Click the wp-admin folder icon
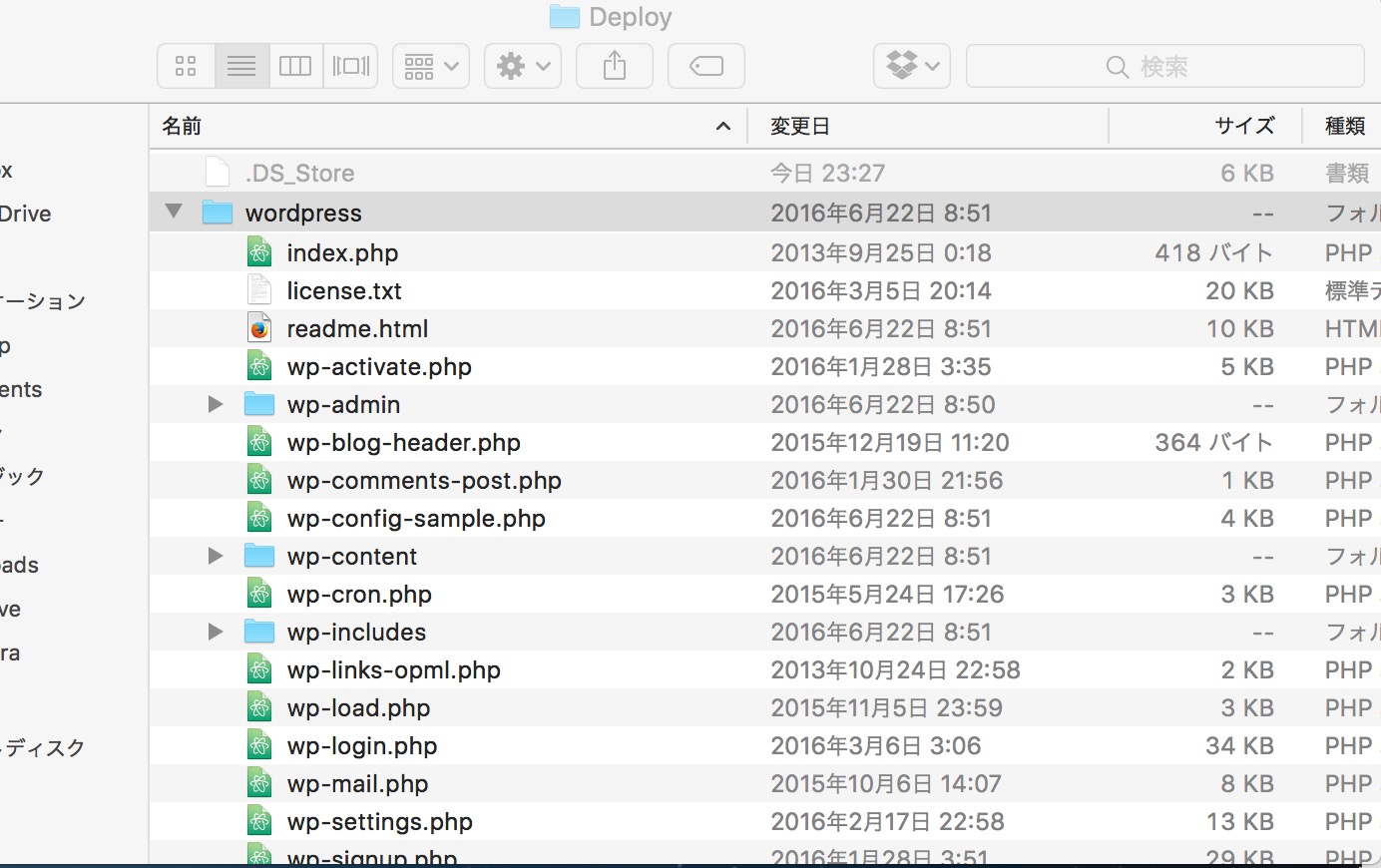 (x=259, y=404)
